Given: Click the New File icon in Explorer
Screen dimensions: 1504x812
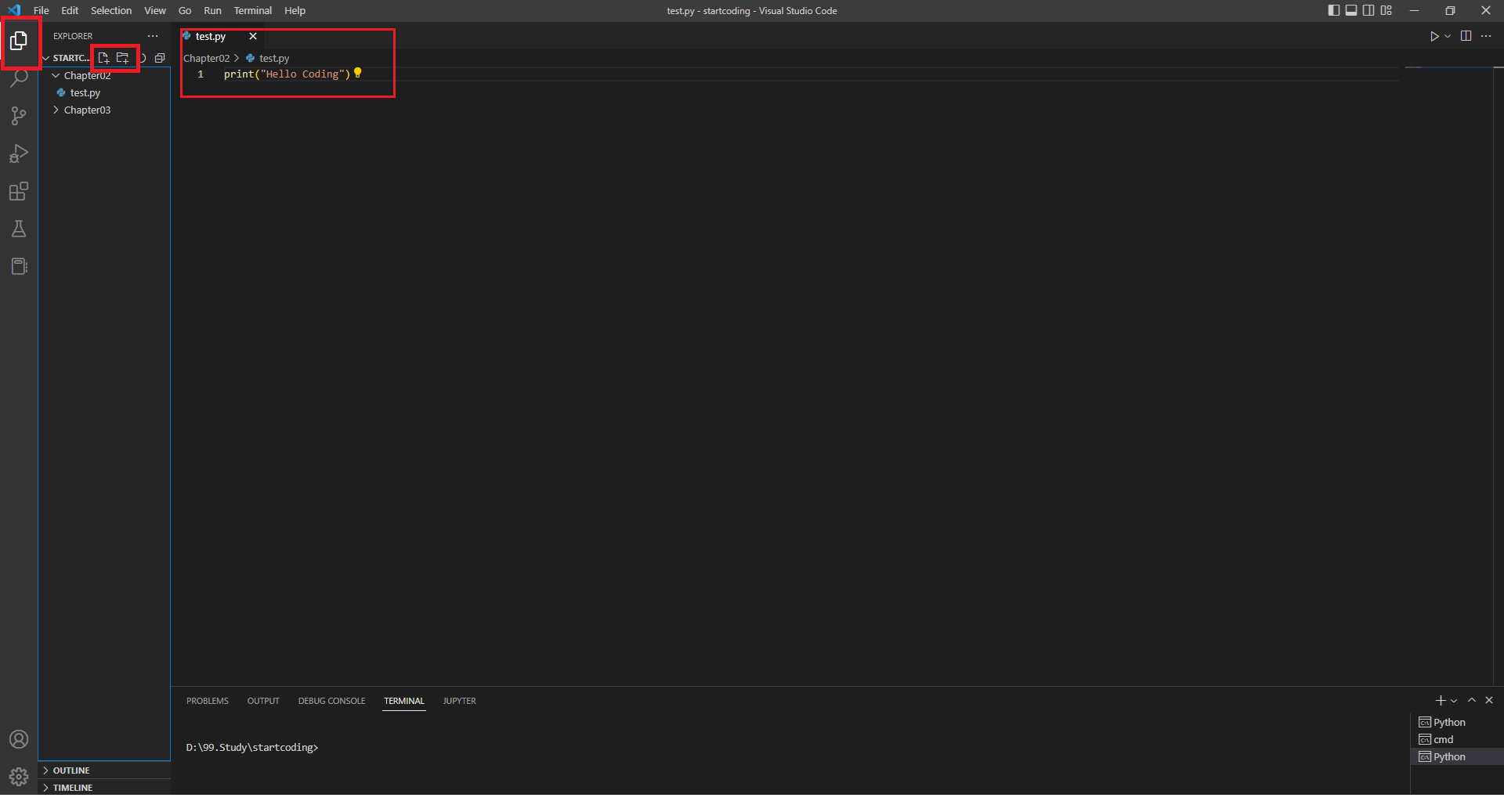Looking at the screenshot, I should point(103,58).
